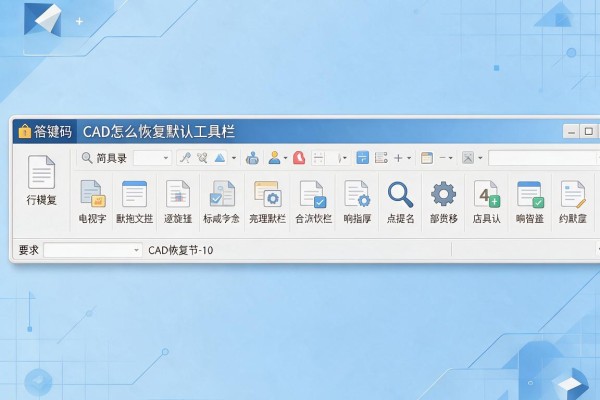Click the 电视字 document icon

point(93,194)
